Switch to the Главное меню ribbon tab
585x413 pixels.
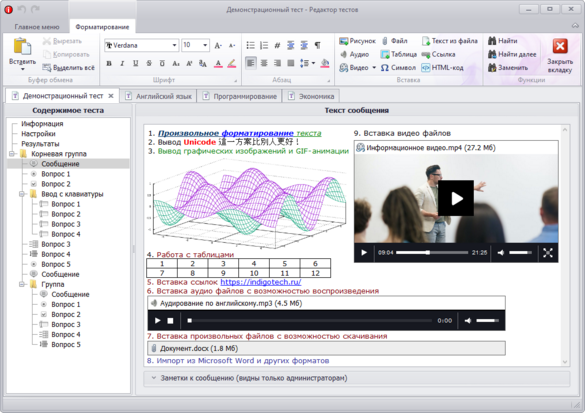[x=37, y=27]
